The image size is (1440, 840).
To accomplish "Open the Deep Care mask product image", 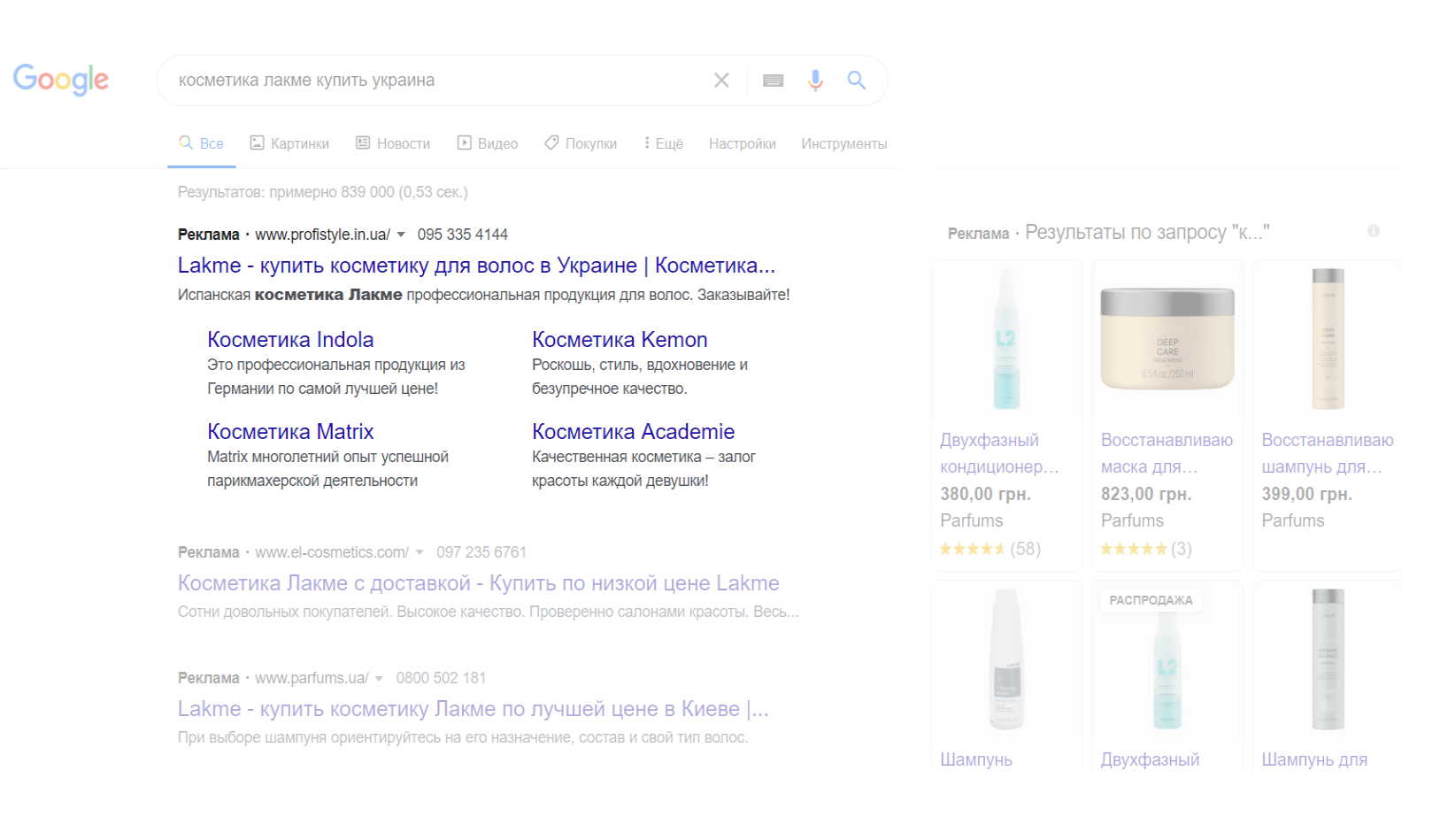I will coord(1167,339).
